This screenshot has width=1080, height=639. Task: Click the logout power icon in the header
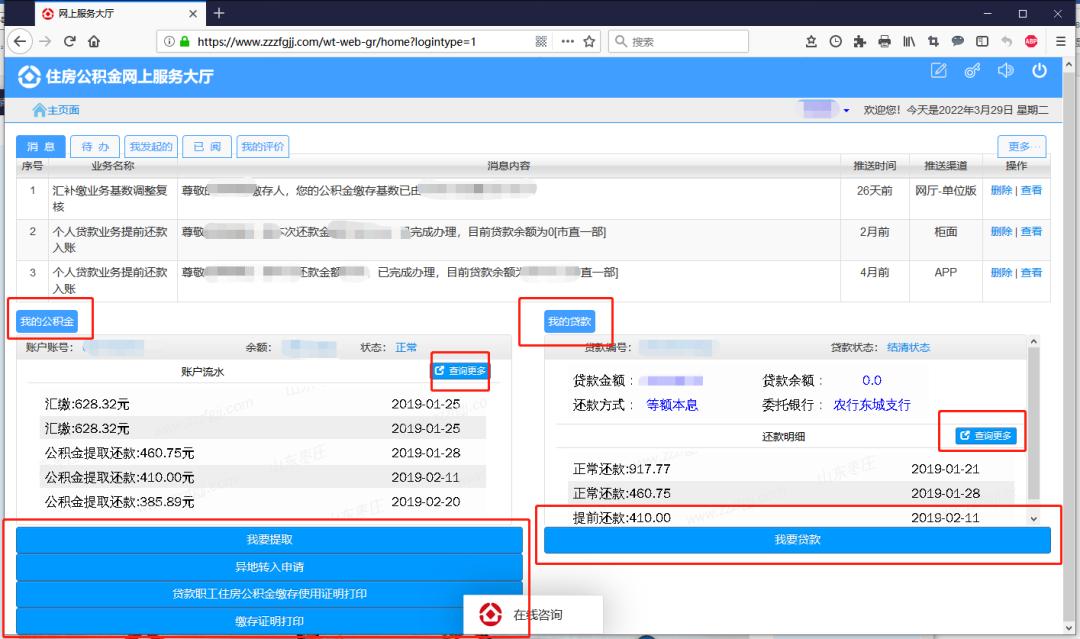tap(1039, 70)
